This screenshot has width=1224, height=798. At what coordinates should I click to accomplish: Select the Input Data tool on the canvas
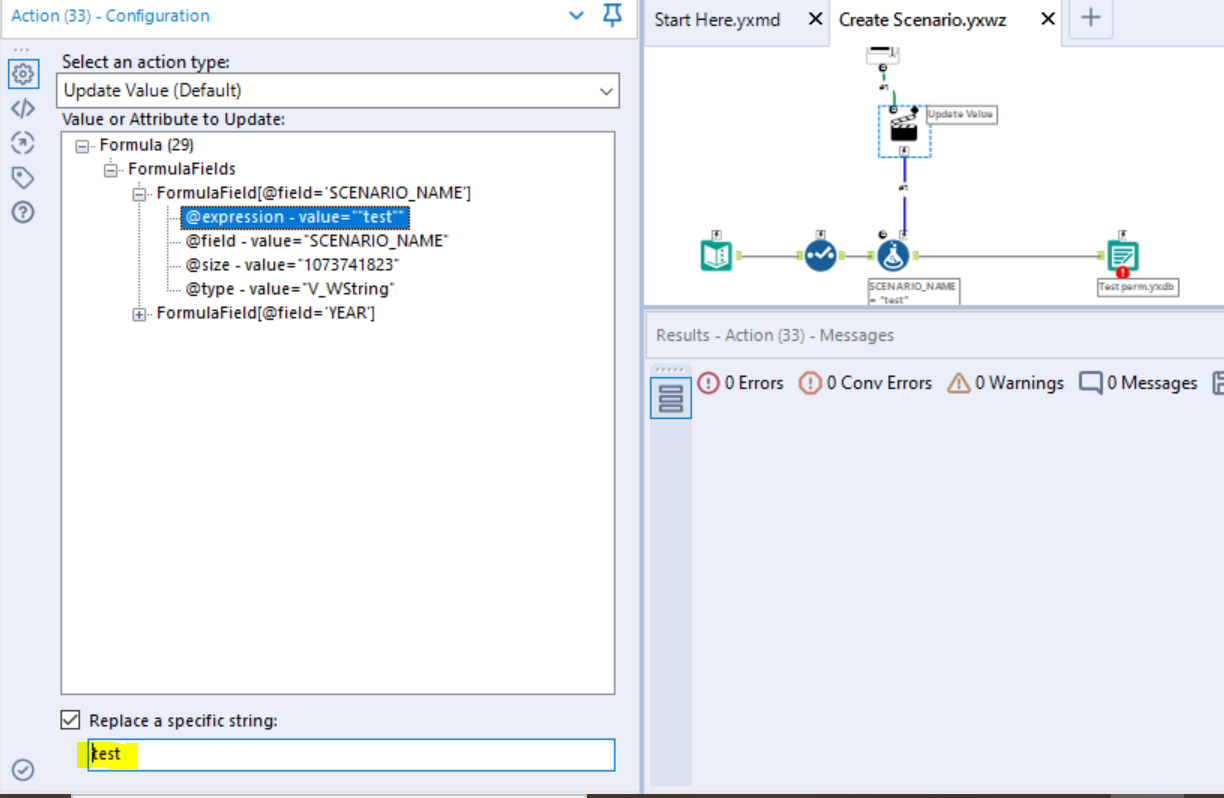(x=715, y=255)
